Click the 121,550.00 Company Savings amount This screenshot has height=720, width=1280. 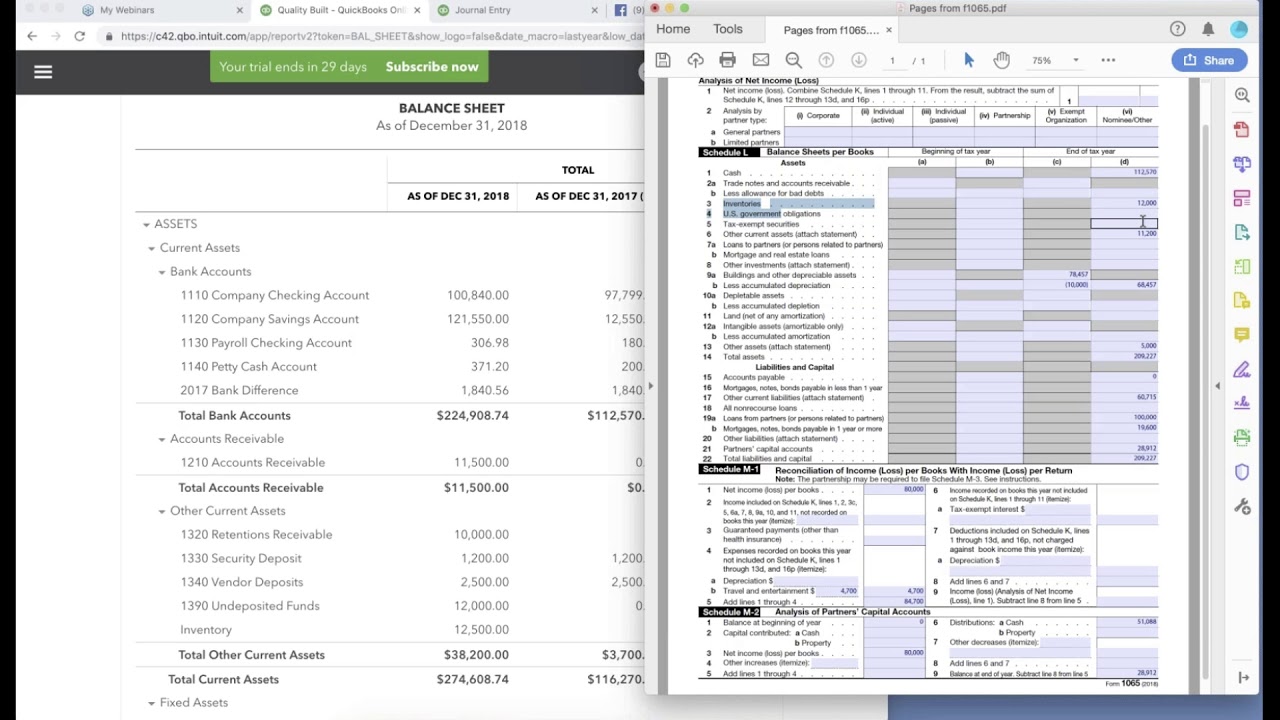coord(478,319)
